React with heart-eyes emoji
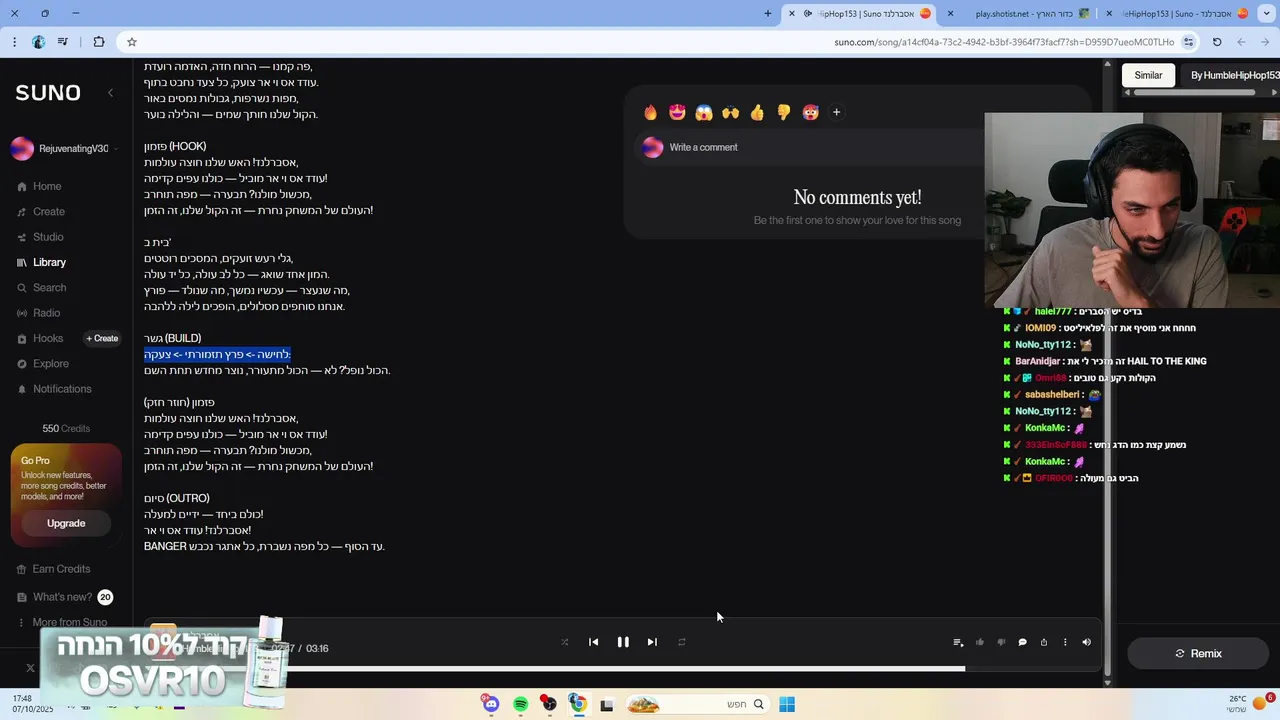Image resolution: width=1280 pixels, height=720 pixels. [677, 112]
